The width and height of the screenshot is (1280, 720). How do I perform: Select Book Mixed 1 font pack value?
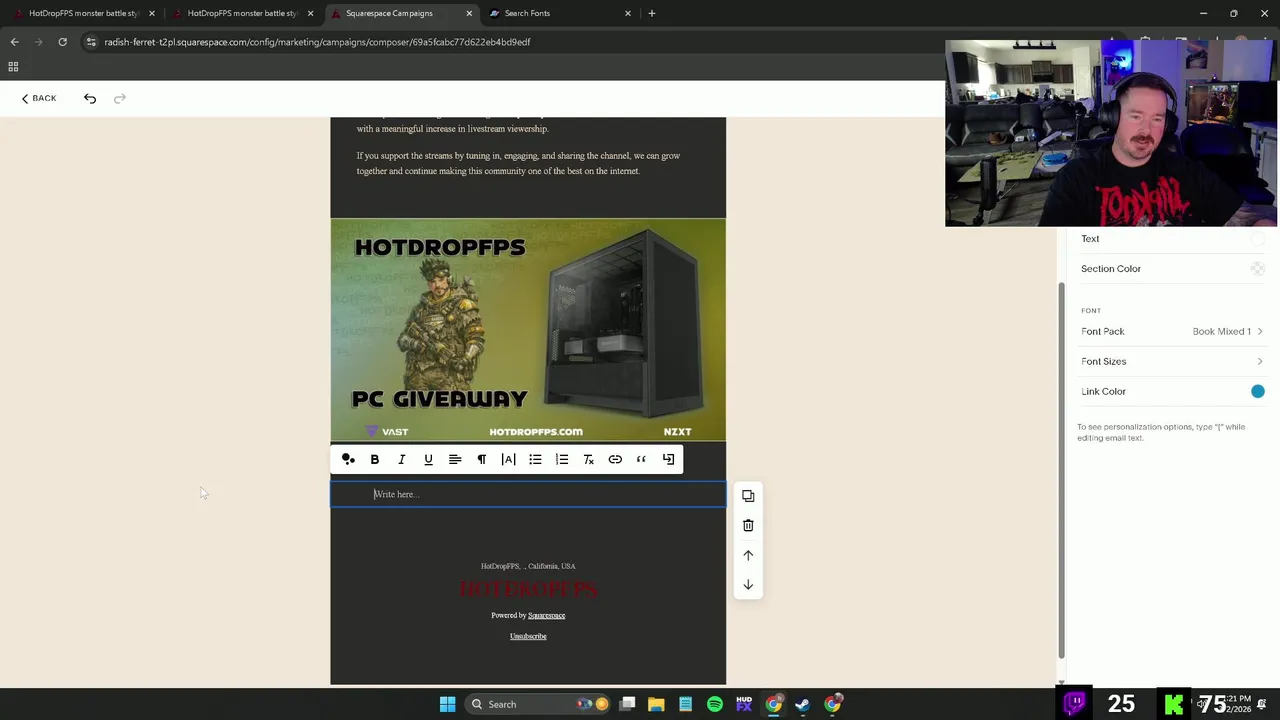(x=1221, y=331)
